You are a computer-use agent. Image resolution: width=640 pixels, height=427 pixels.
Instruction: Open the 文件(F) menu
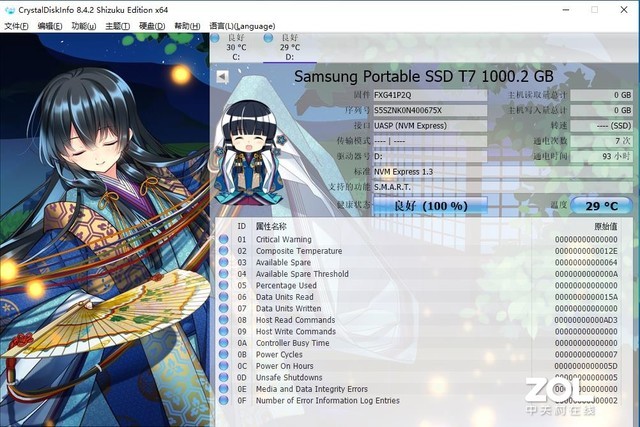(16, 26)
